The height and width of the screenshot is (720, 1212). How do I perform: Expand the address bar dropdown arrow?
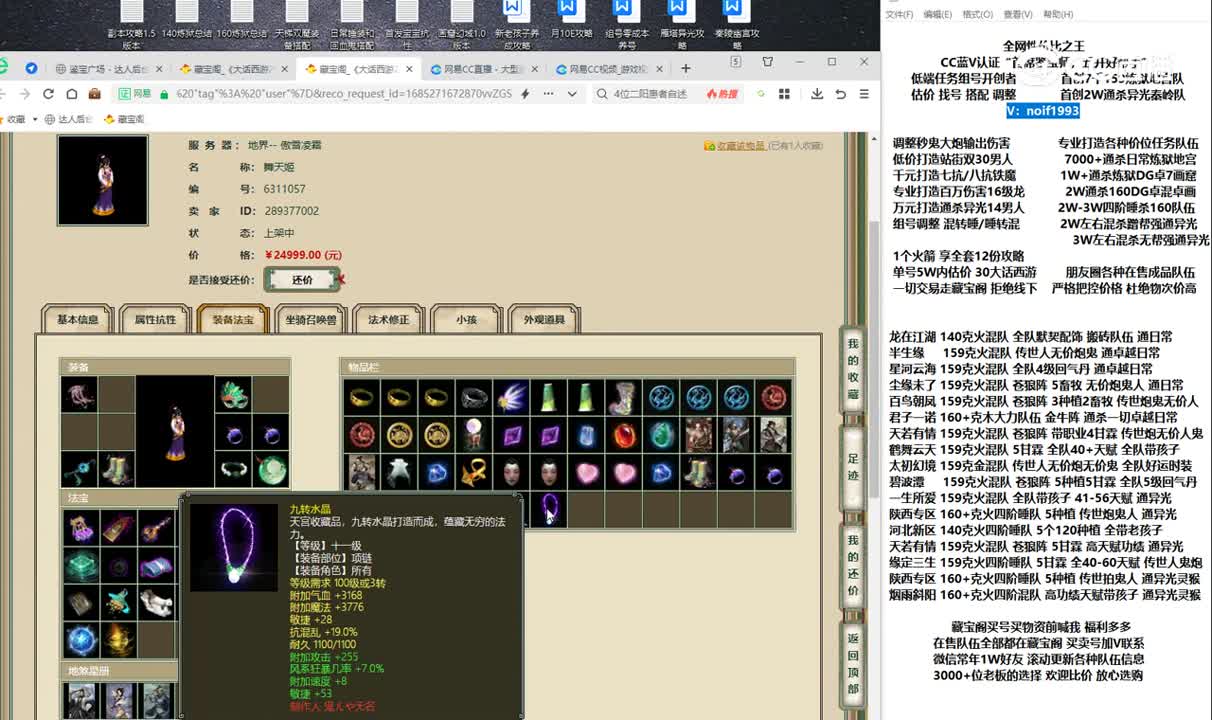coord(572,94)
